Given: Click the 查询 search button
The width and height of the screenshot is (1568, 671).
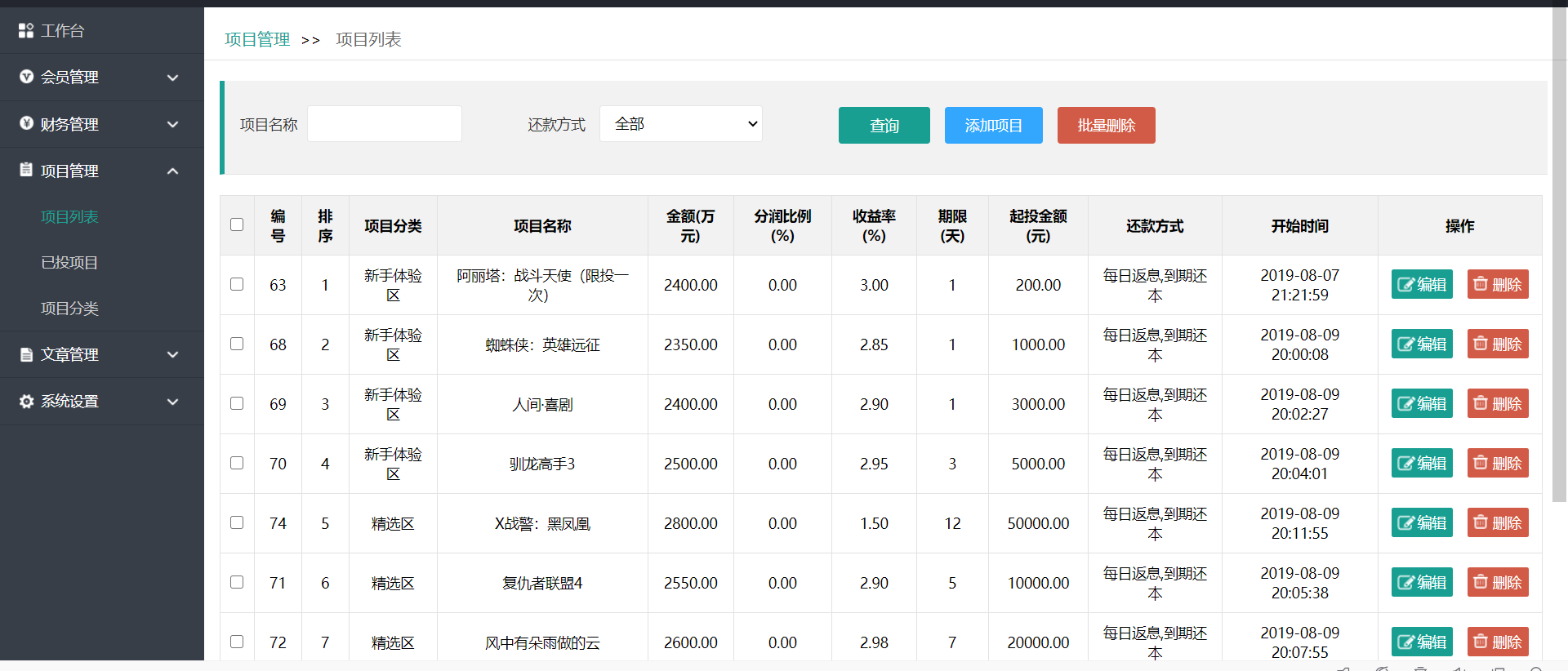Looking at the screenshot, I should click(884, 125).
